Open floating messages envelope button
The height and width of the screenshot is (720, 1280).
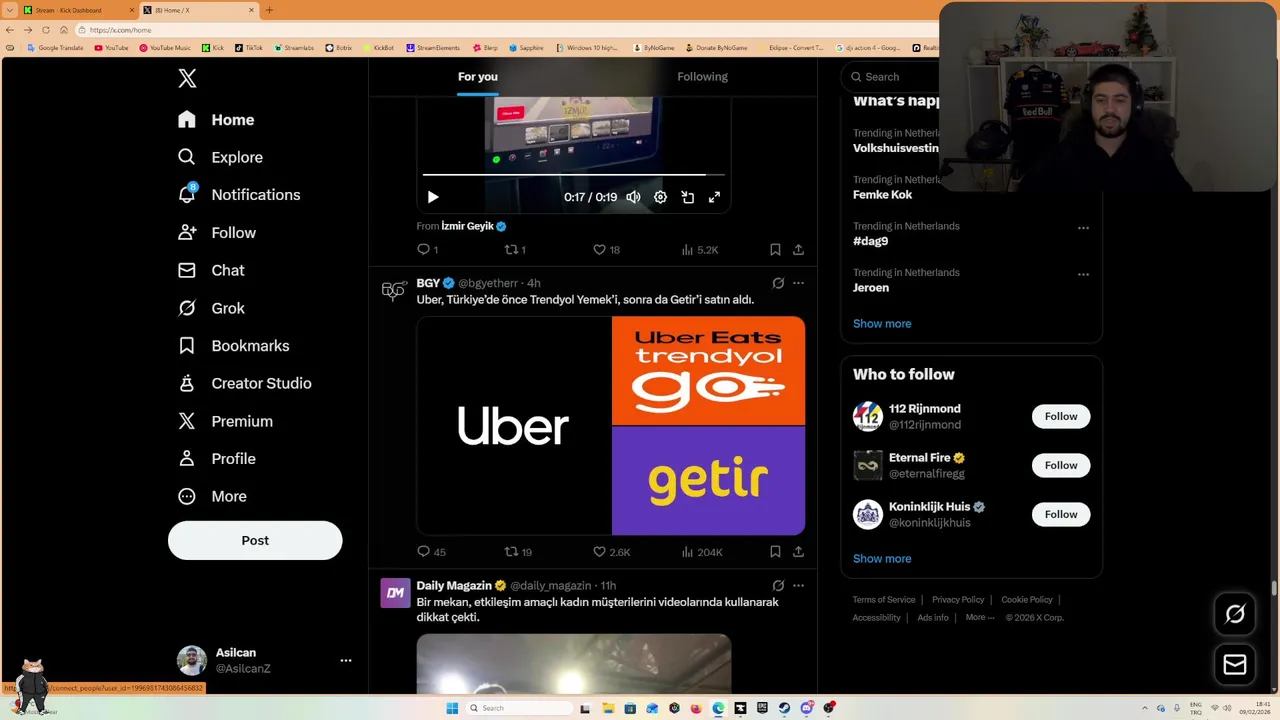tap(1235, 665)
